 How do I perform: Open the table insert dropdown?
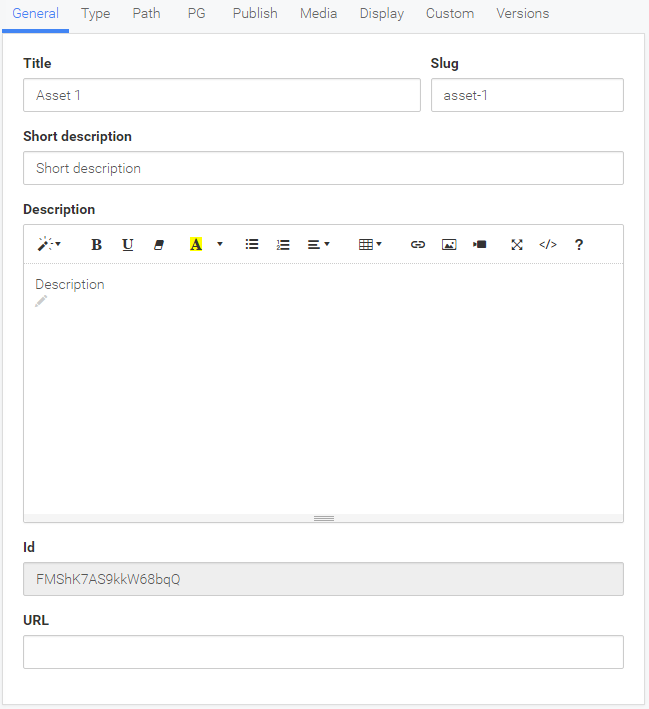pos(370,245)
